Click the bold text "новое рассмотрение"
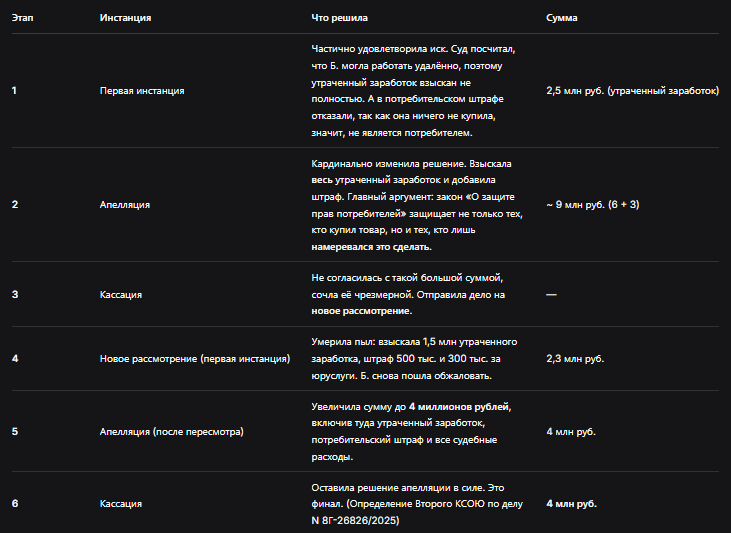The height and width of the screenshot is (533, 731). pos(361,311)
